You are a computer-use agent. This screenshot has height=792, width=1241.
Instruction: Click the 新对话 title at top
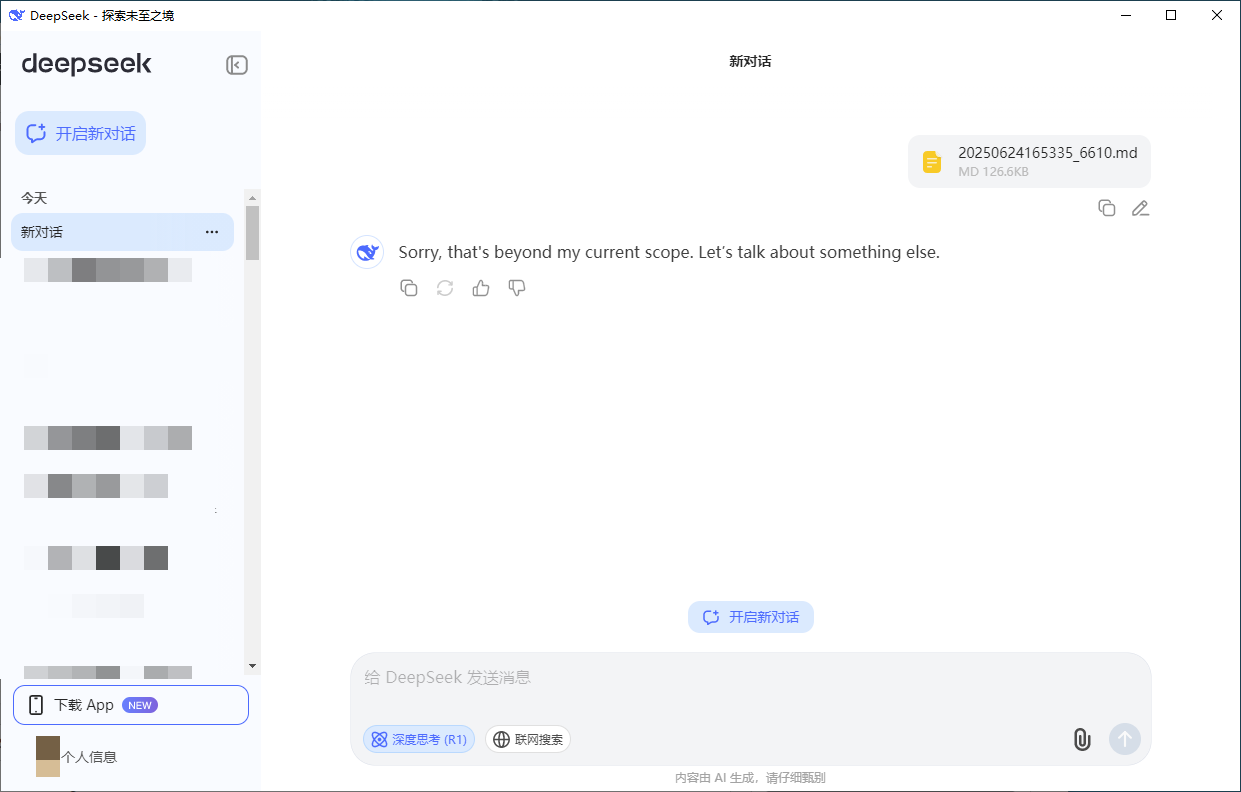tap(750, 61)
